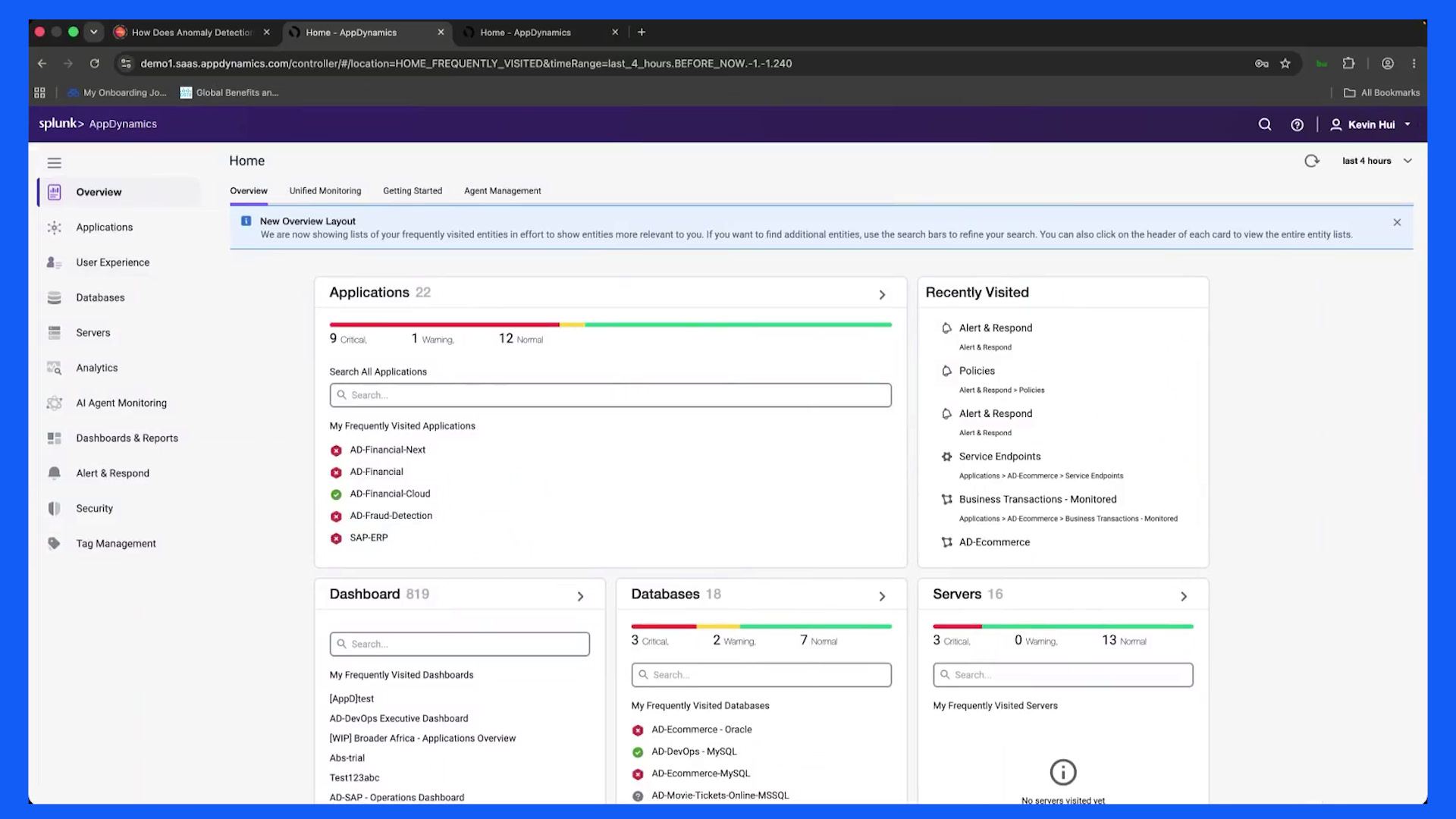Open Applications from the sidebar
1456x819 pixels.
(x=104, y=227)
